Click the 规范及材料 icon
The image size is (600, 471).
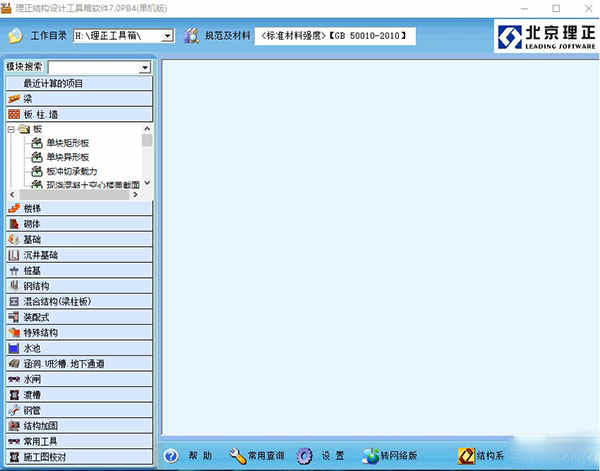[191, 36]
